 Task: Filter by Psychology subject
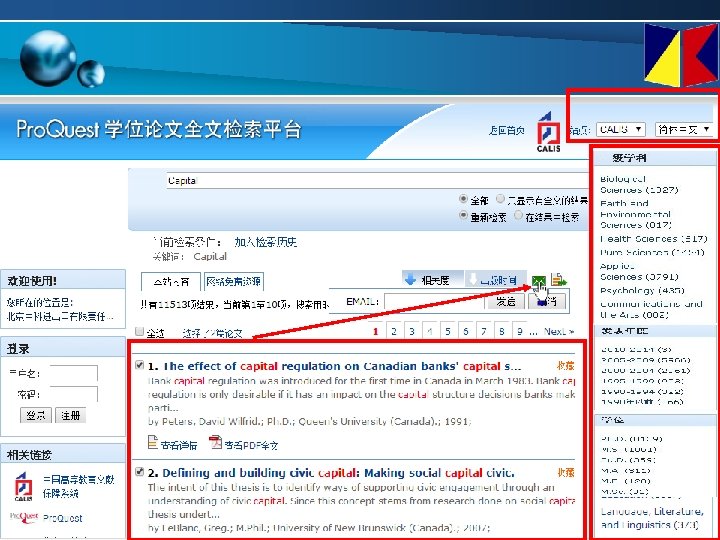coord(642,290)
